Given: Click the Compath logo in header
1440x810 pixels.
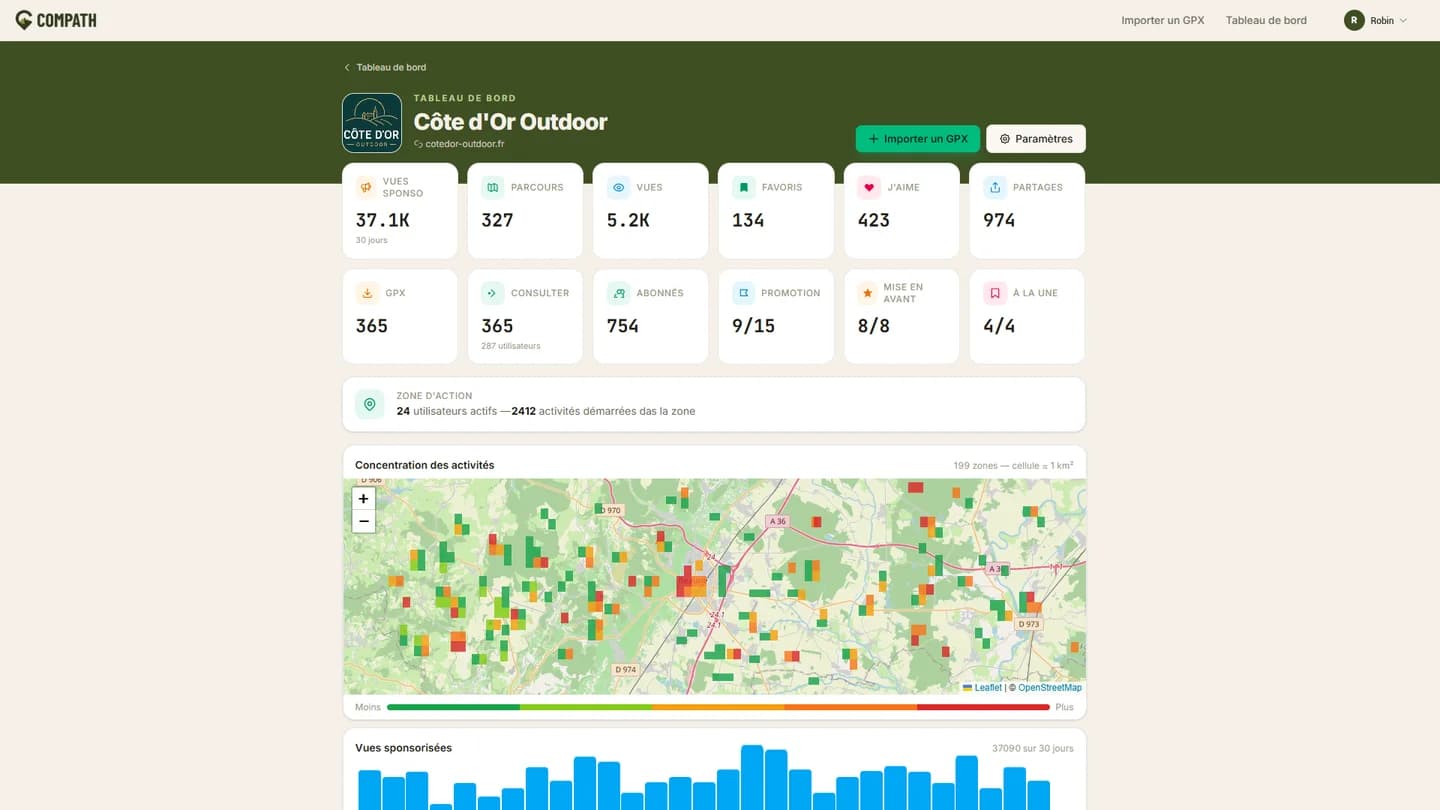Looking at the screenshot, I should click(x=56, y=20).
